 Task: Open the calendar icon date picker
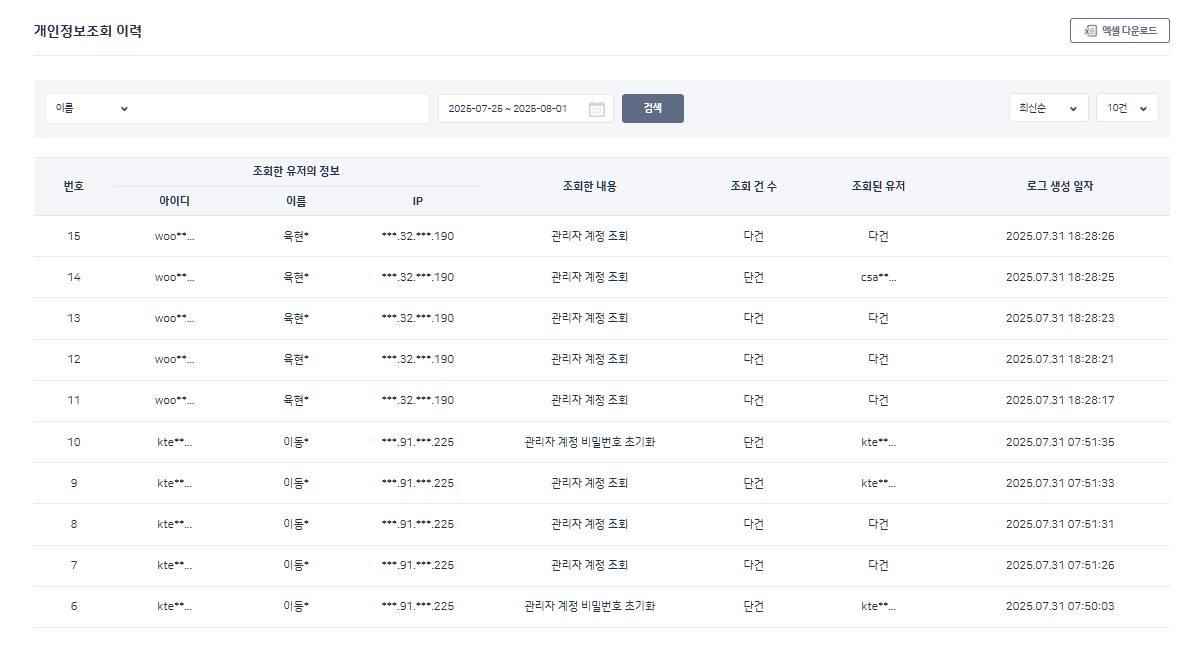(597, 109)
